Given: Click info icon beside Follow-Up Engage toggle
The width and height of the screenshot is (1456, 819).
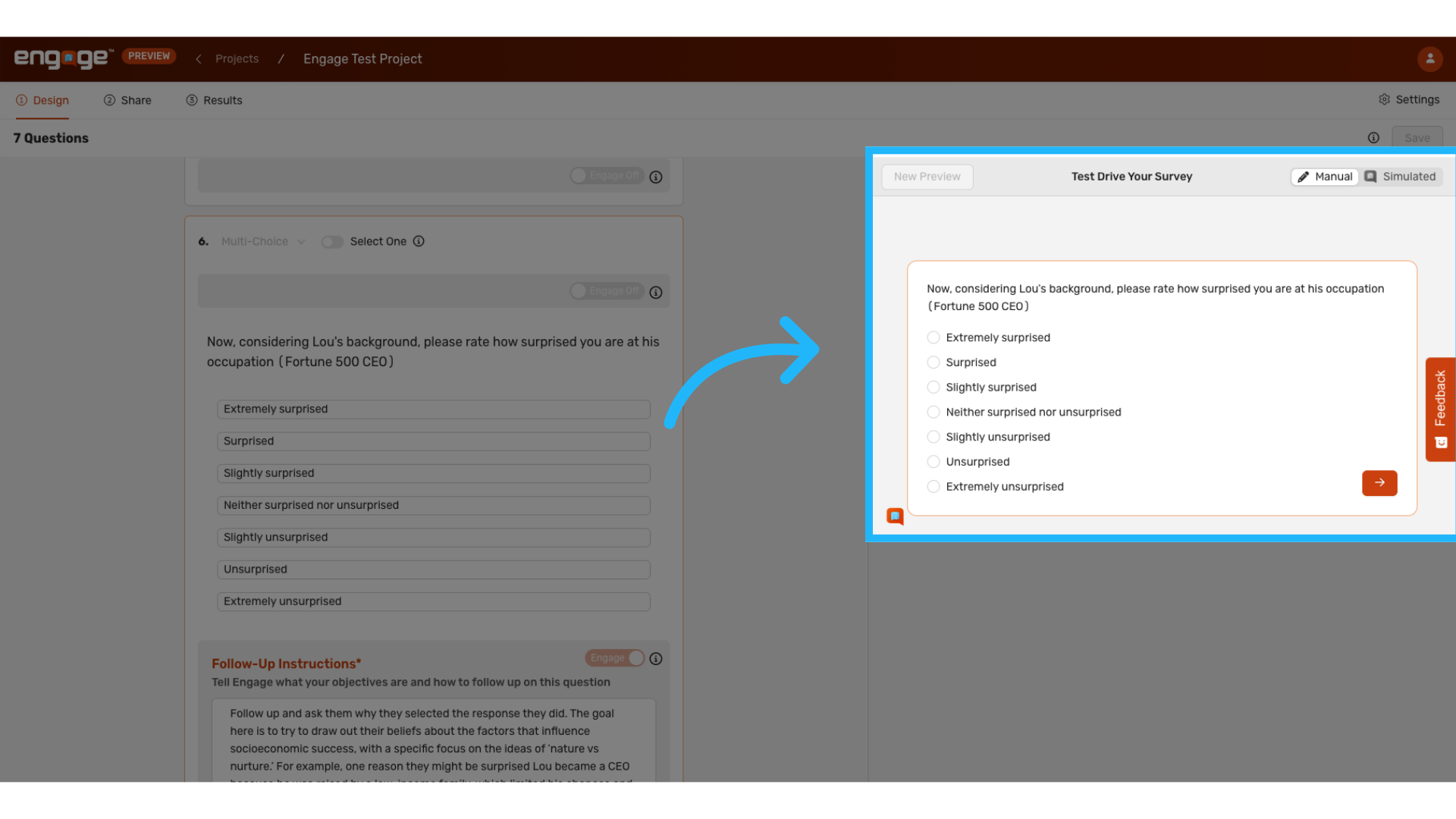Looking at the screenshot, I should tap(656, 658).
